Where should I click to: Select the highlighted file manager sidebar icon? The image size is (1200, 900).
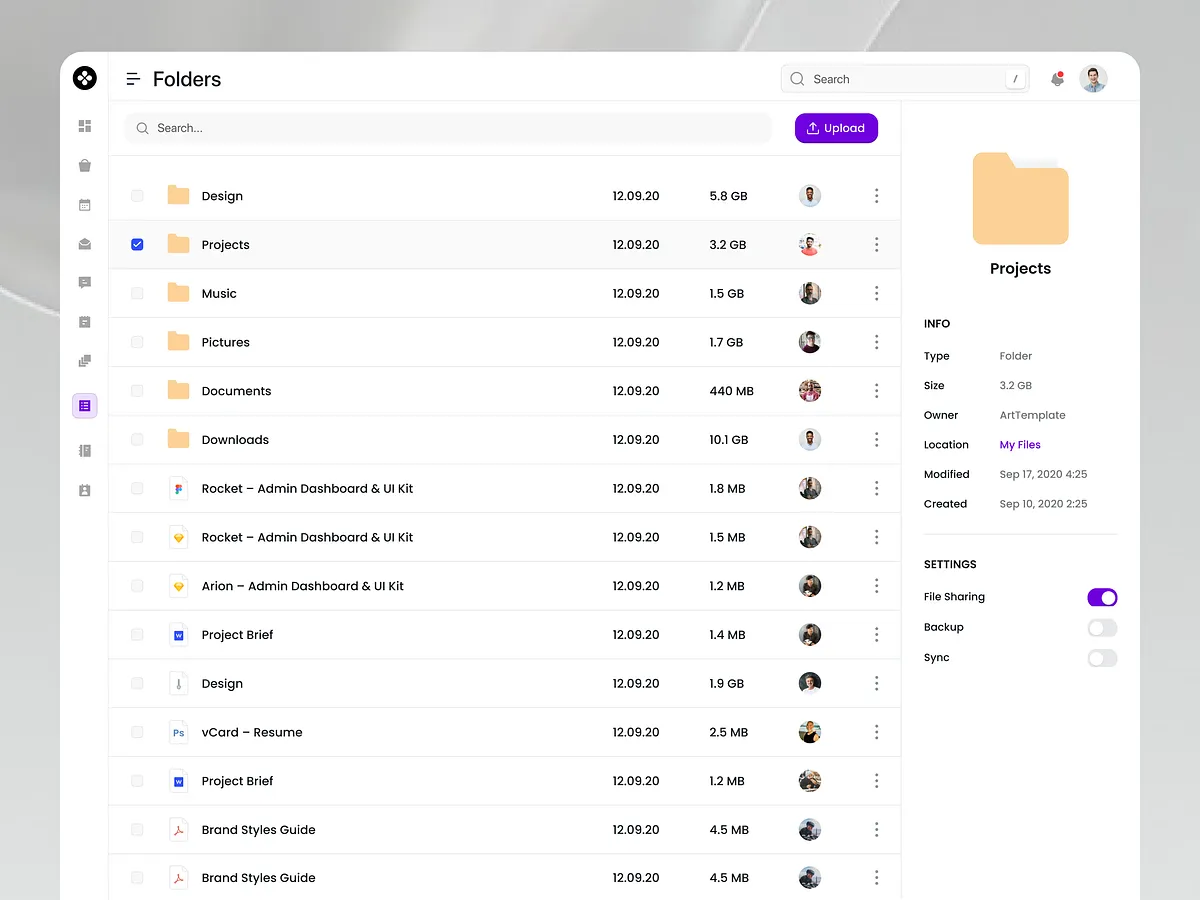click(84, 405)
